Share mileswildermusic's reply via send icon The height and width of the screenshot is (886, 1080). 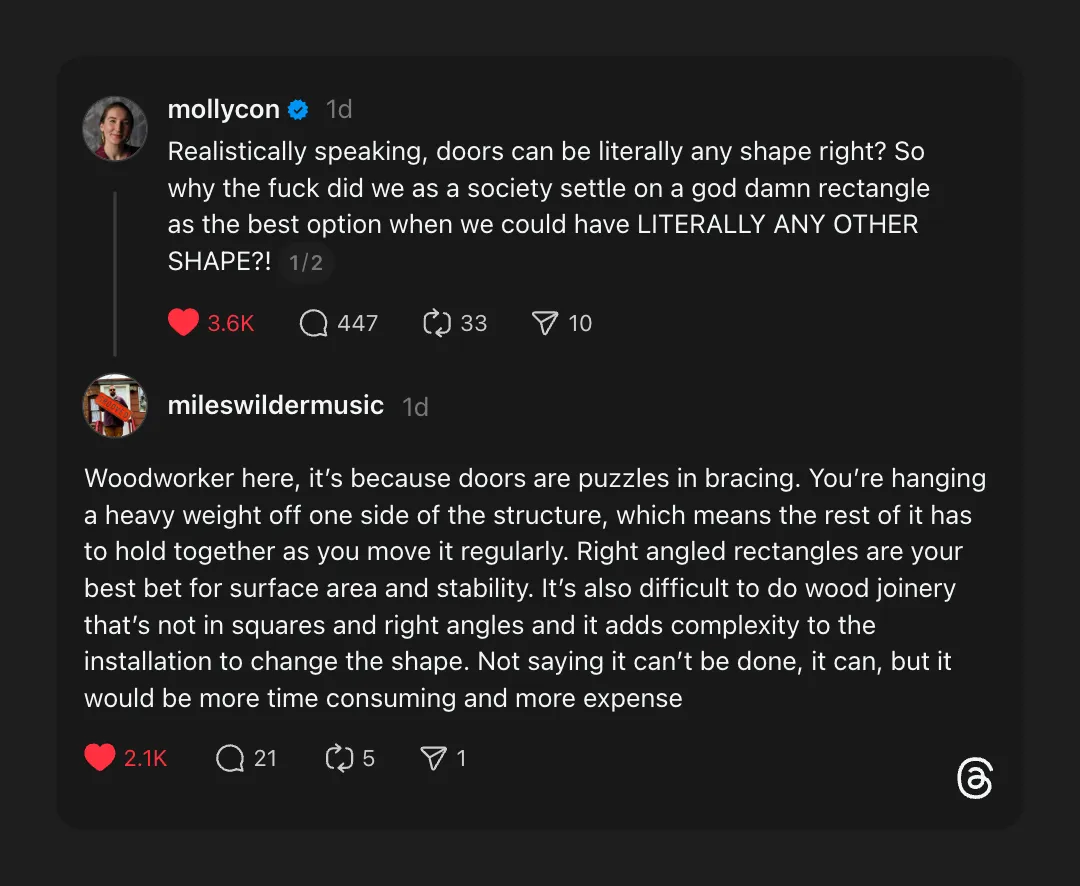click(x=433, y=758)
